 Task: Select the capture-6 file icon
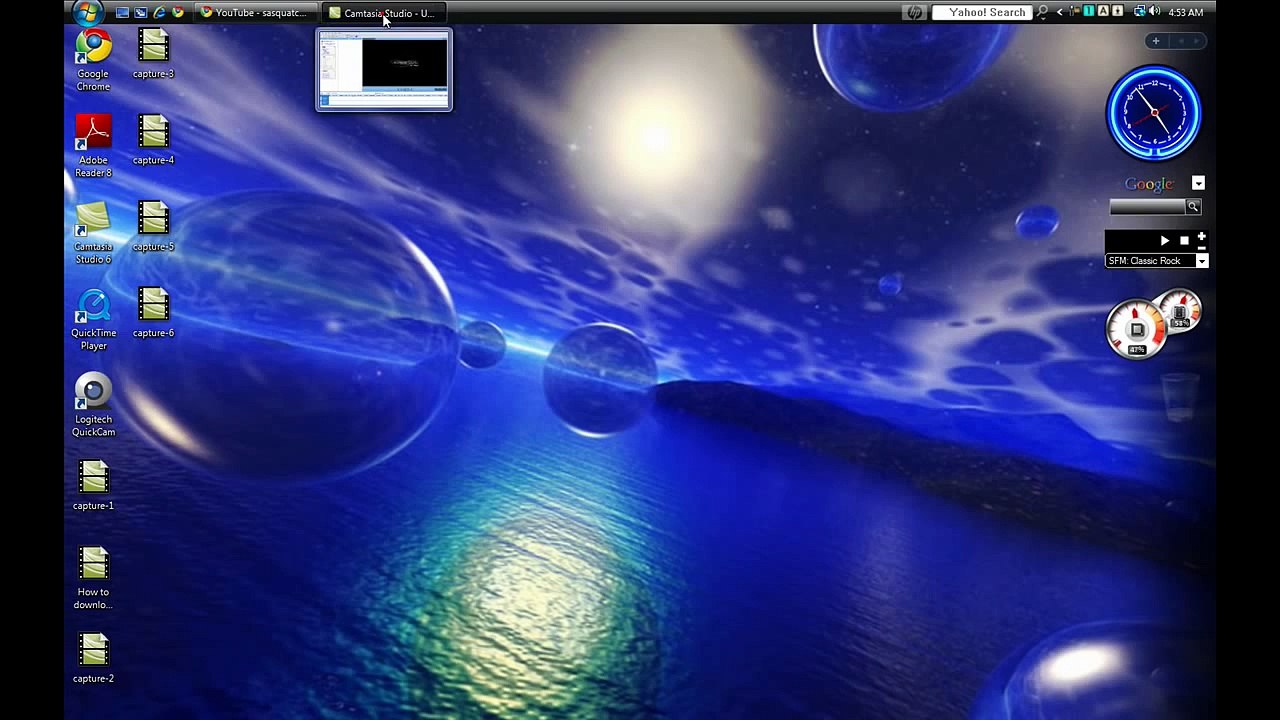[153, 312]
